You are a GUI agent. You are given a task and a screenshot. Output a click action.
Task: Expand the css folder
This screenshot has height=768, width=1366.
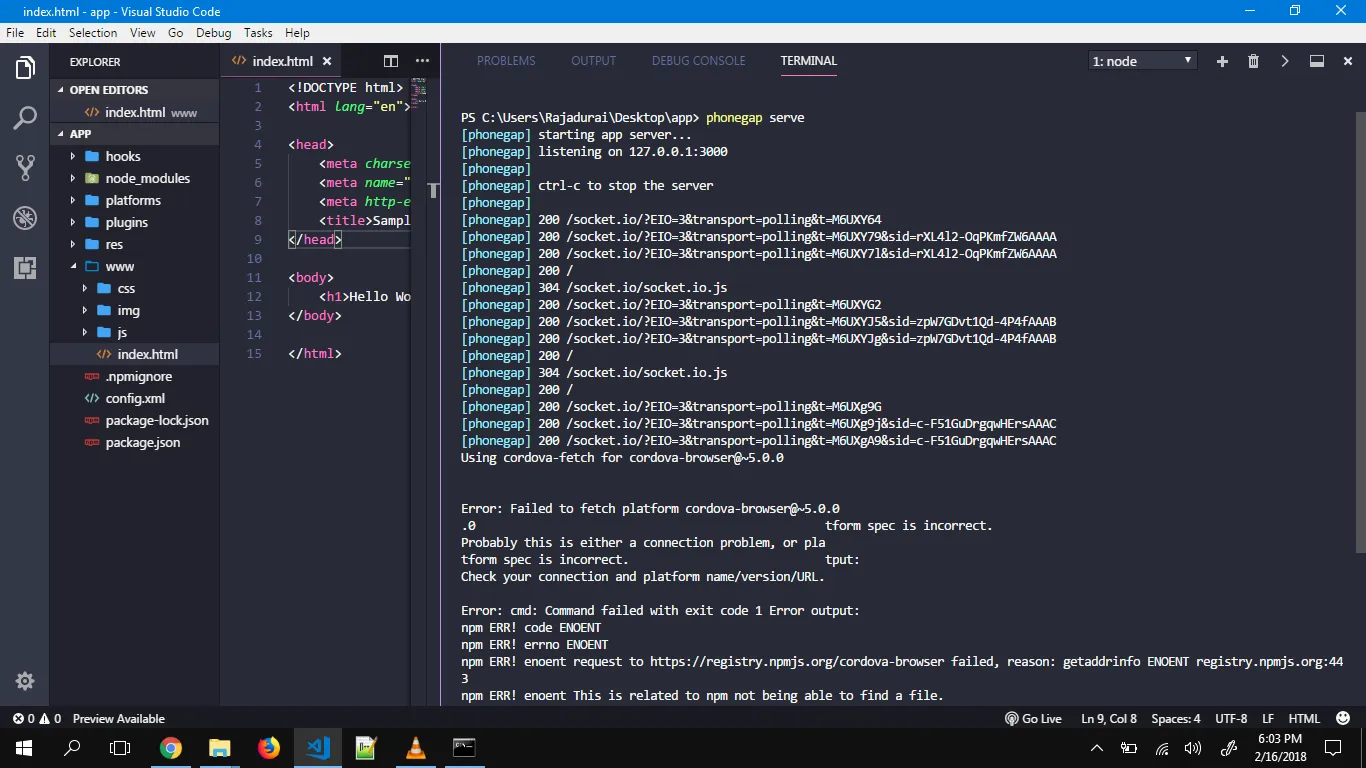point(135,288)
